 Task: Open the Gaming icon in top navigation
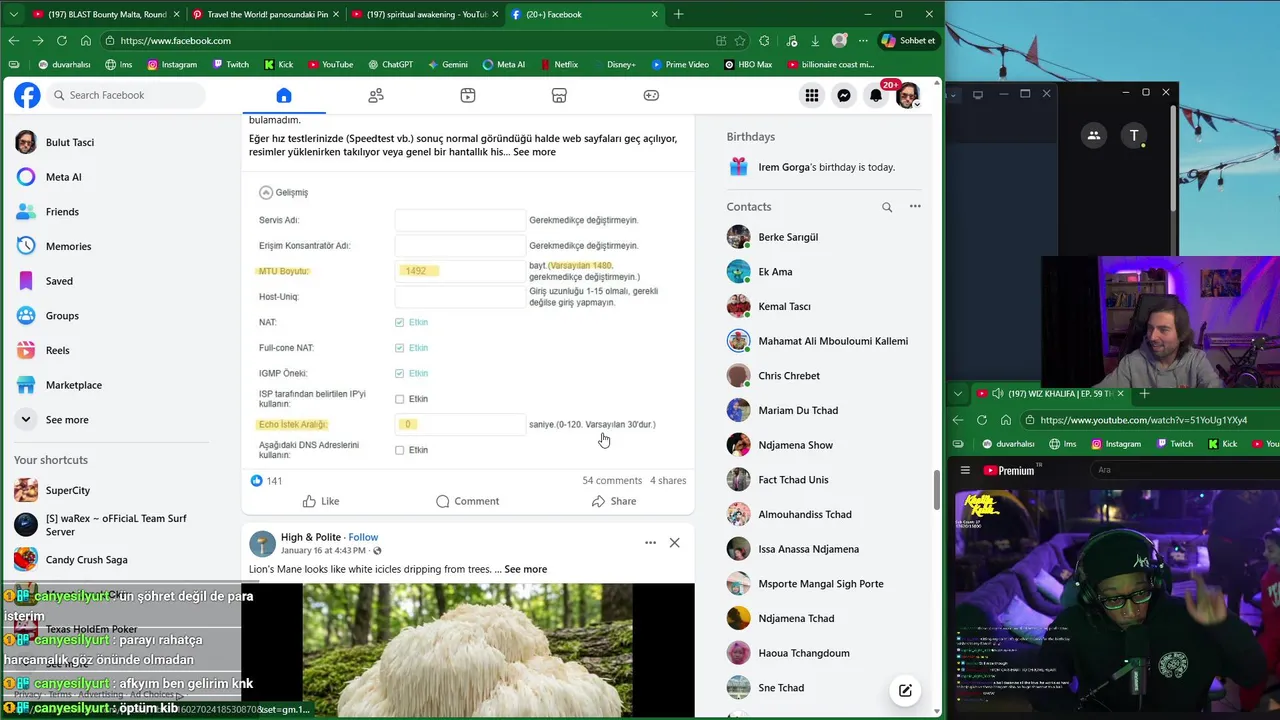(651, 95)
